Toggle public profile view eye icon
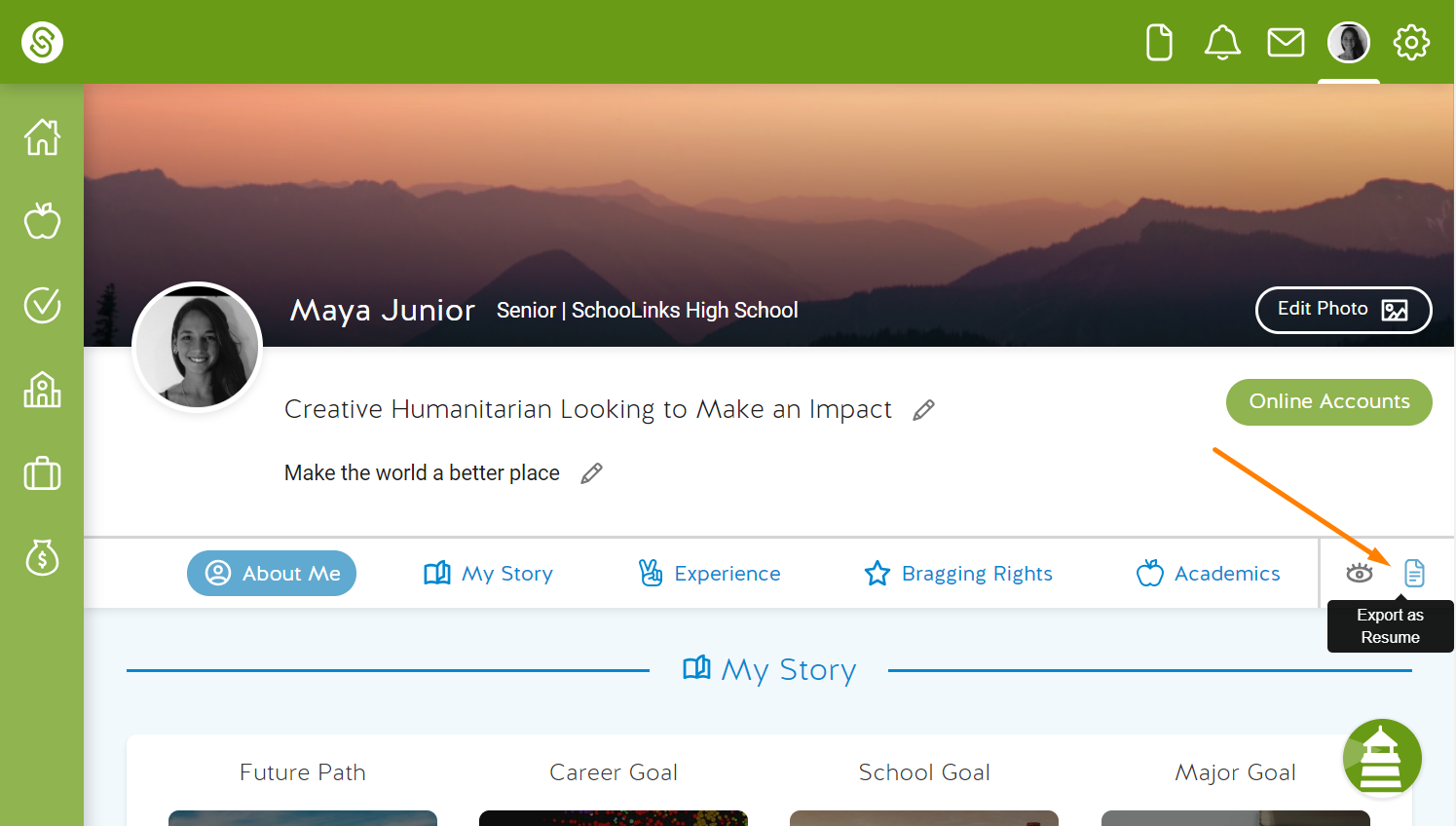1456x826 pixels. coord(1360,573)
